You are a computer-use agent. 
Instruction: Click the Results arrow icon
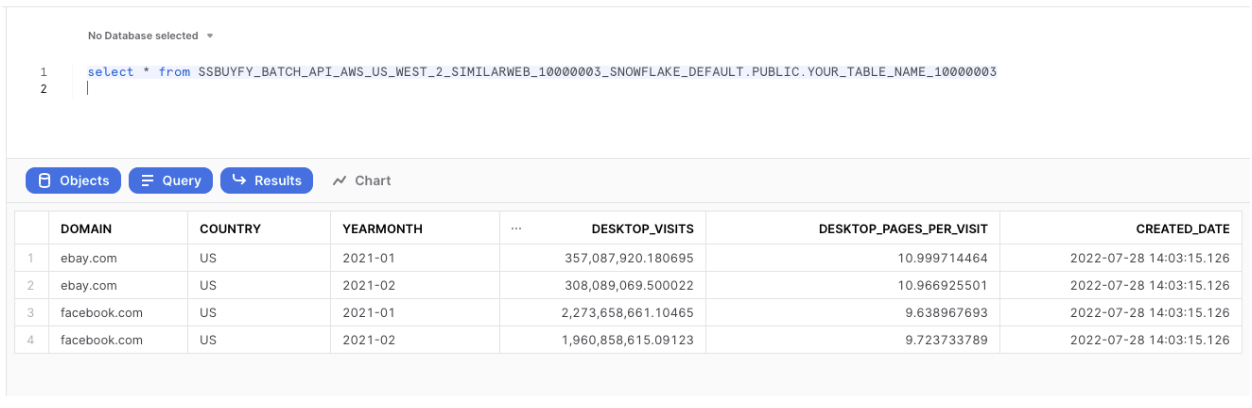(239, 181)
